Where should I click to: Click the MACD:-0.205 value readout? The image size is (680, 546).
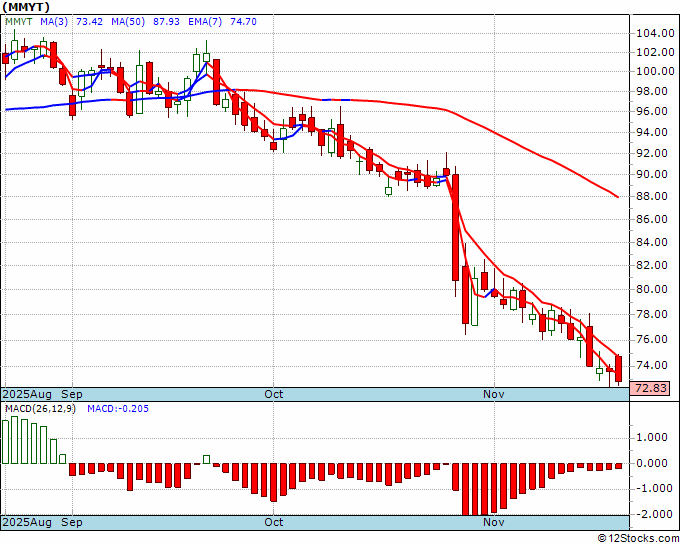pyautogui.click(x=118, y=409)
